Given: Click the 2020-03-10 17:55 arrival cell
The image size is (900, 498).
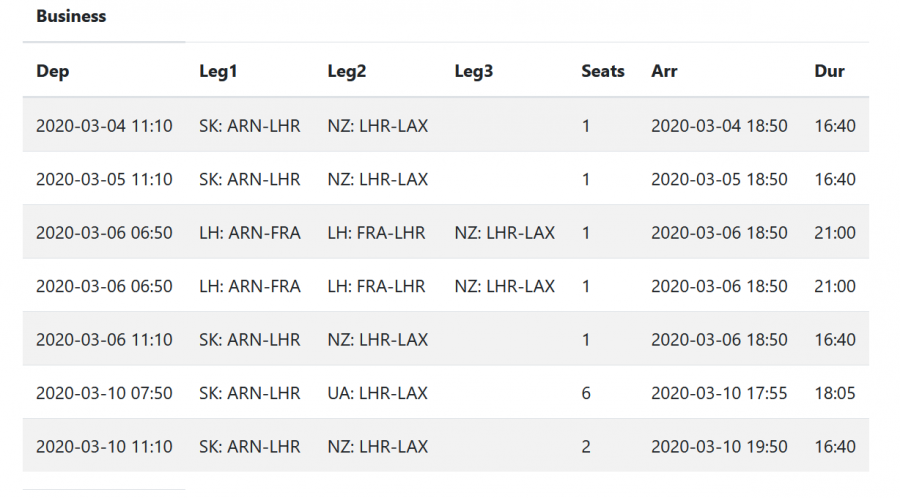Looking at the screenshot, I should (x=719, y=393).
